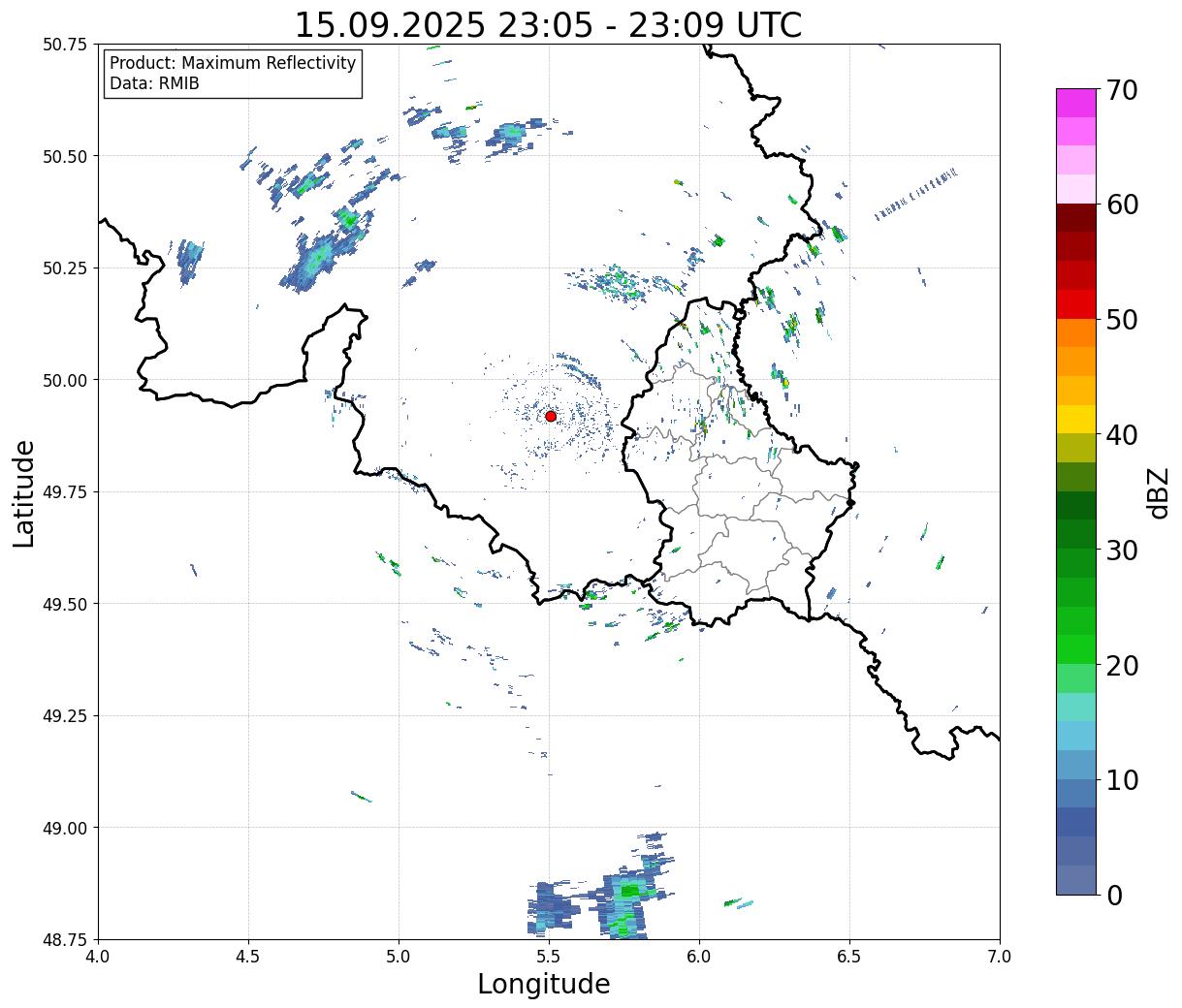The width and height of the screenshot is (1182, 1008).
Task: Click the slate blue swatch at colorbar bottom
Action: click(x=1076, y=879)
